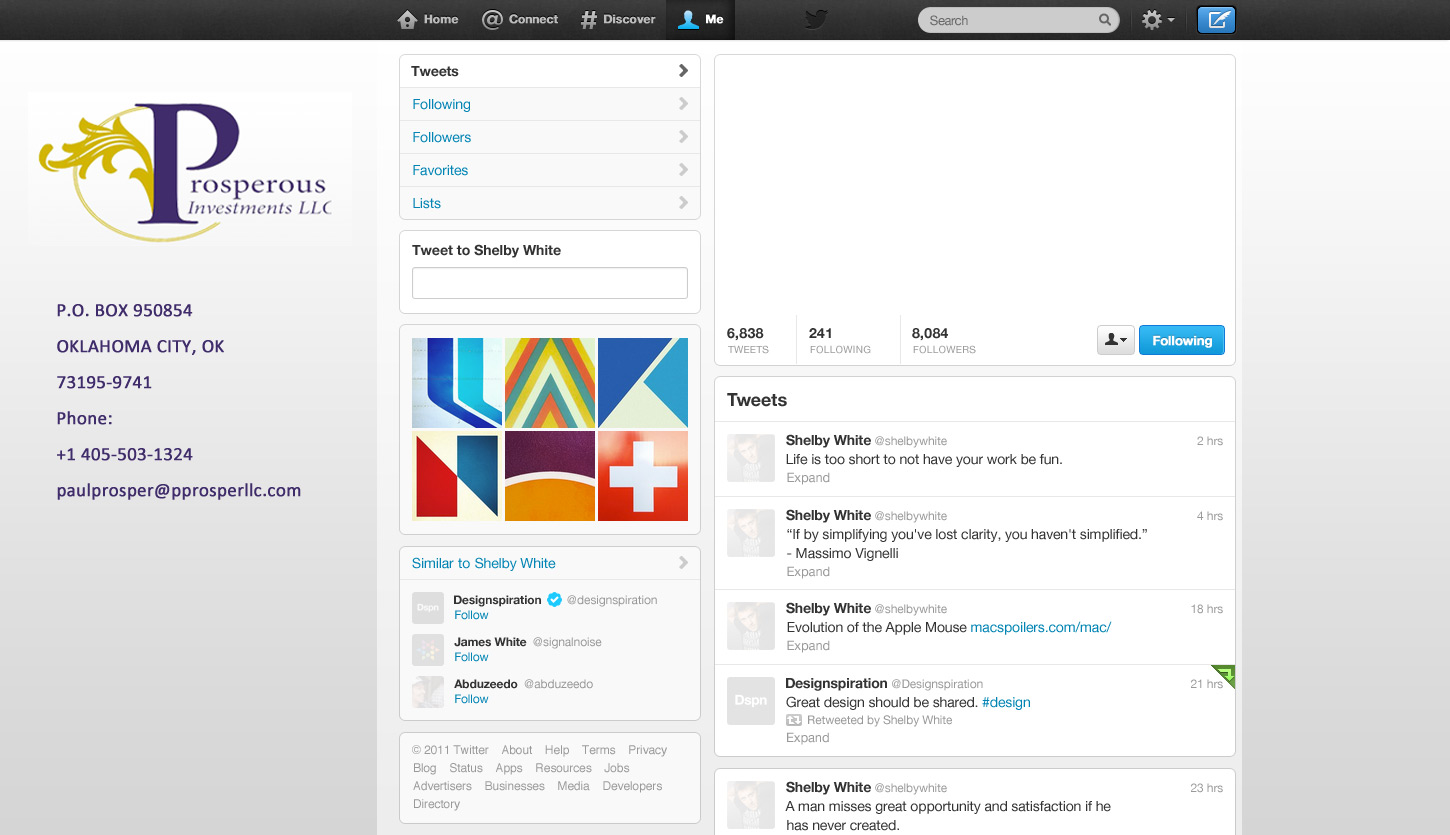The height and width of the screenshot is (835, 1450).
Task: Click avatar on 'Life is too short' tweet
Action: click(x=750, y=458)
